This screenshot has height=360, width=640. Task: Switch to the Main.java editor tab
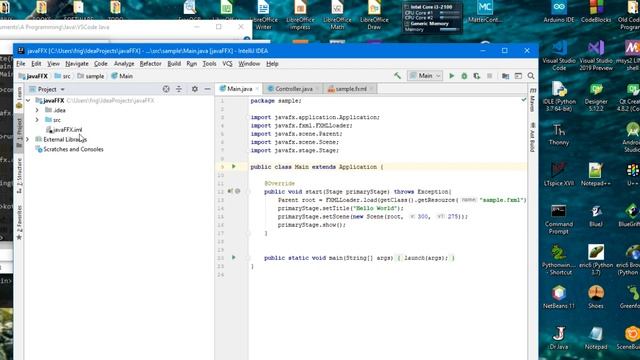pos(239,89)
